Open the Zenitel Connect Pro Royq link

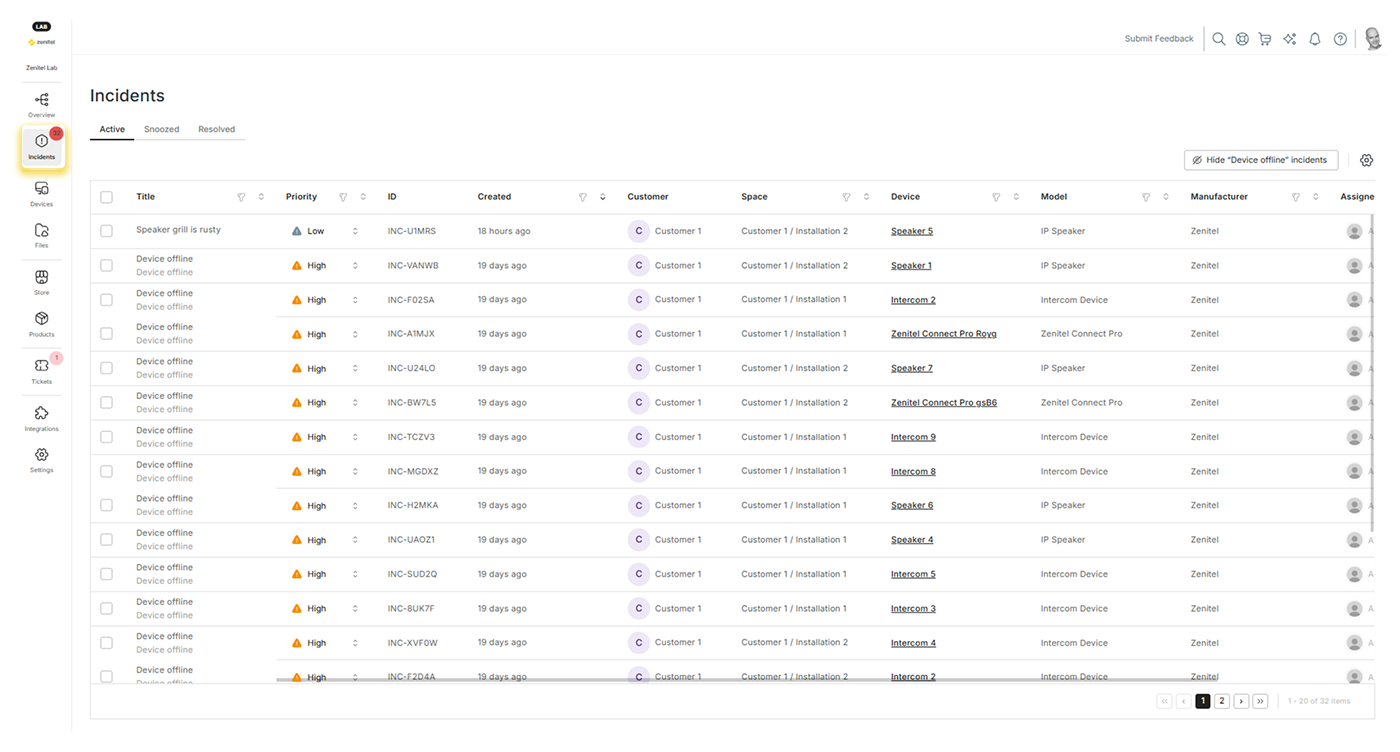[x=943, y=334]
